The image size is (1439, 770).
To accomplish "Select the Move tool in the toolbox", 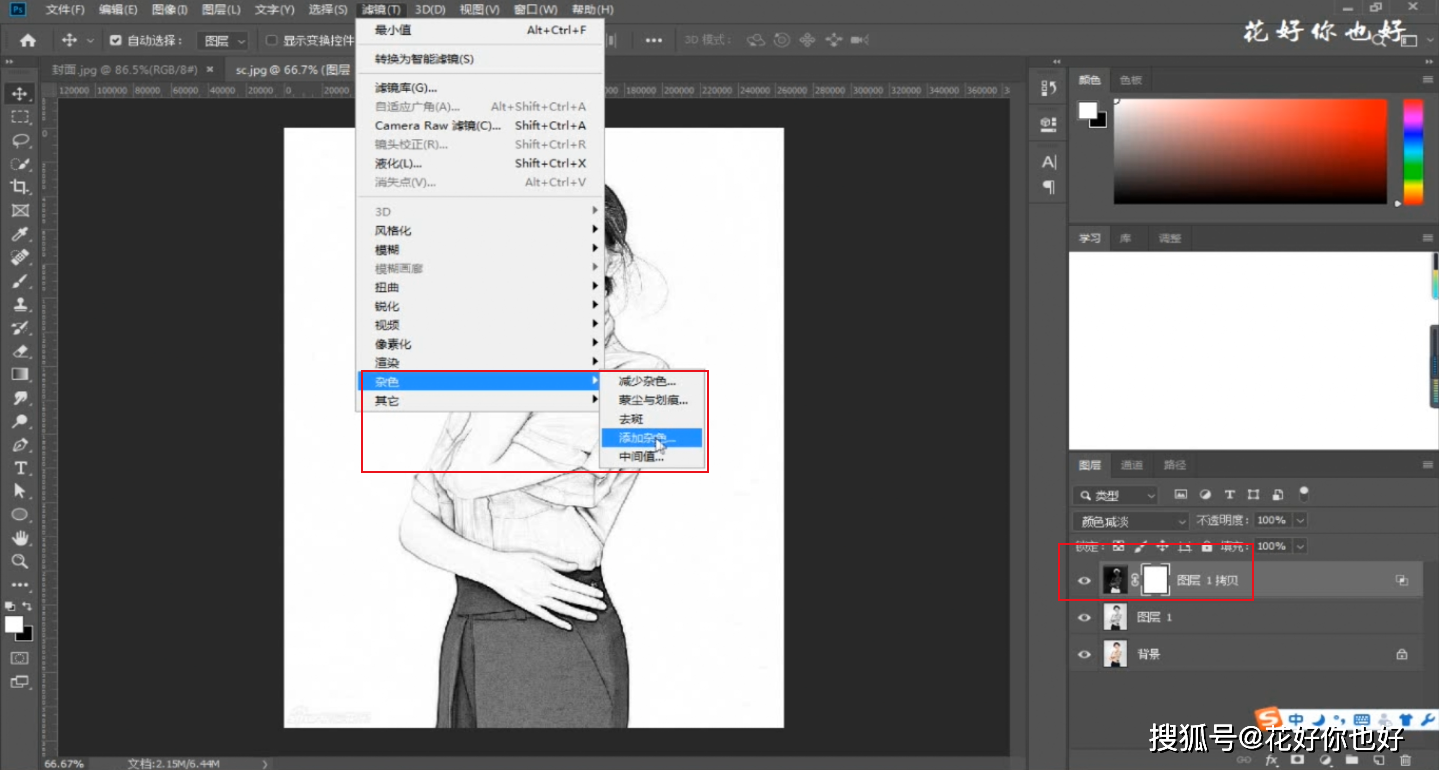I will [20, 94].
